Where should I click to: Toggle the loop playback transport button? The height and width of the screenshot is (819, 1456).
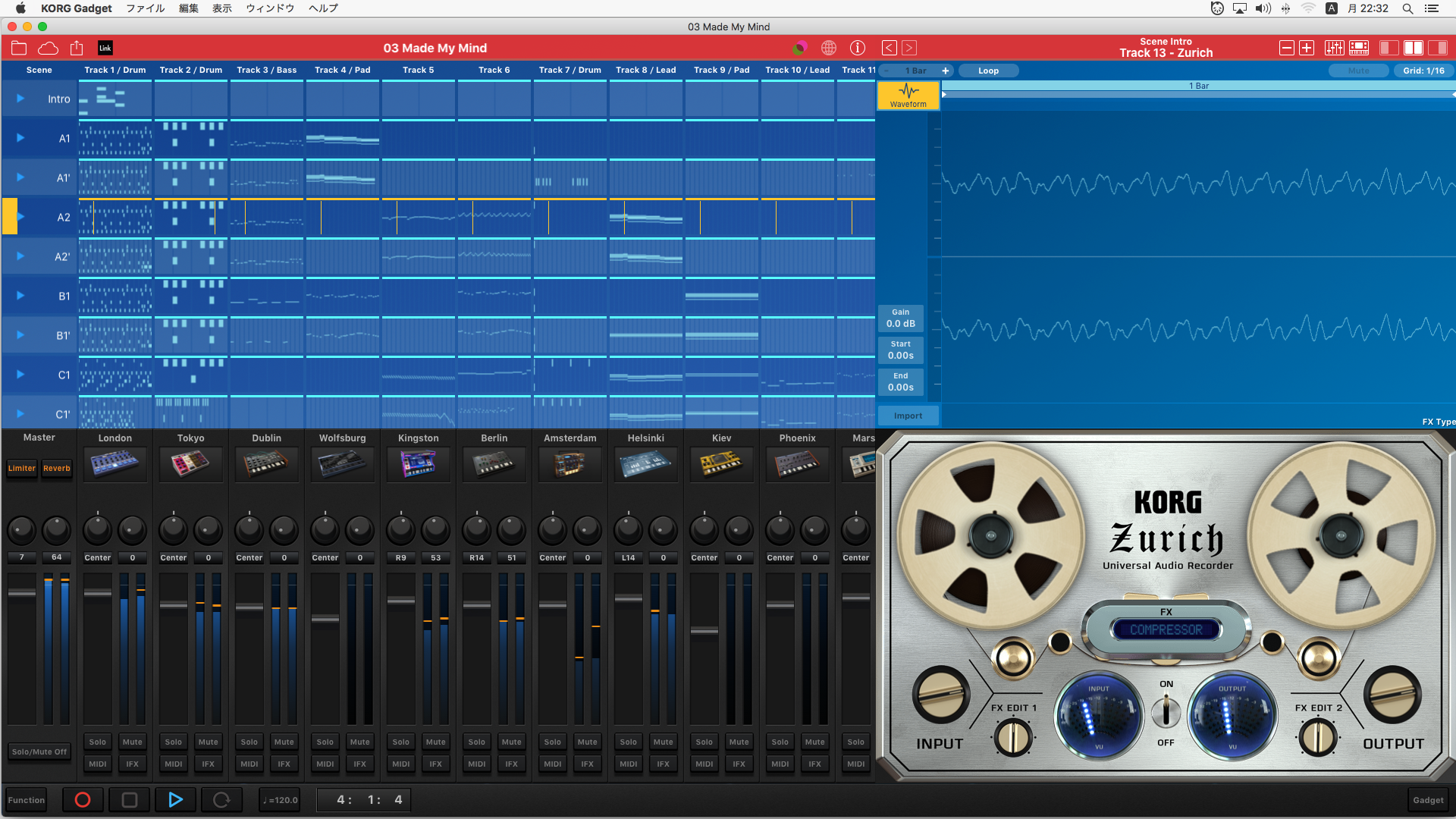pos(221,800)
